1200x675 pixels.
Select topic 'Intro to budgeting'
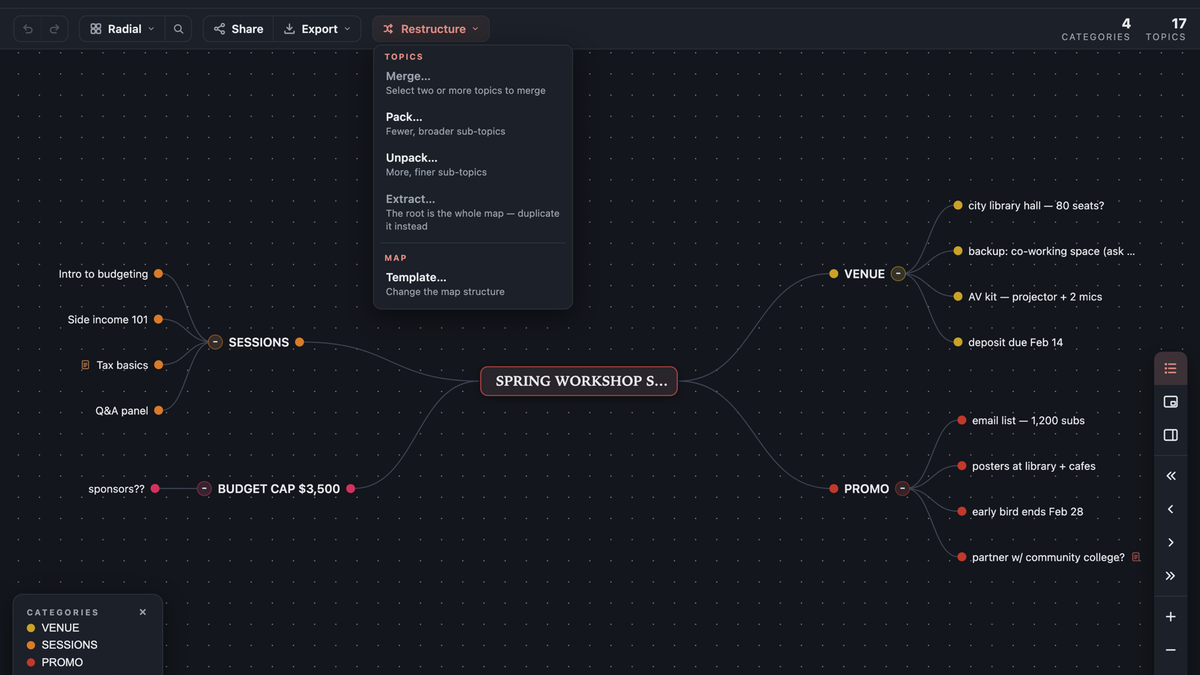[103, 274]
